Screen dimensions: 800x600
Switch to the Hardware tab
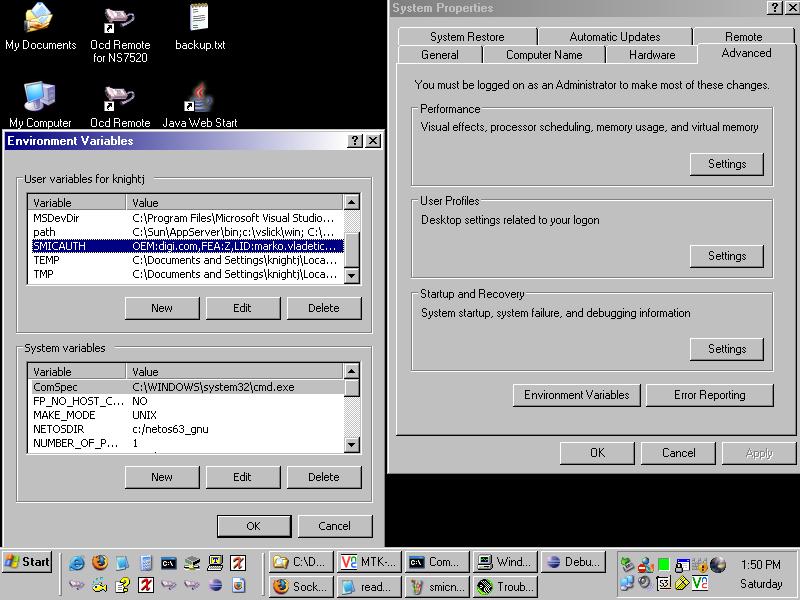pos(652,55)
